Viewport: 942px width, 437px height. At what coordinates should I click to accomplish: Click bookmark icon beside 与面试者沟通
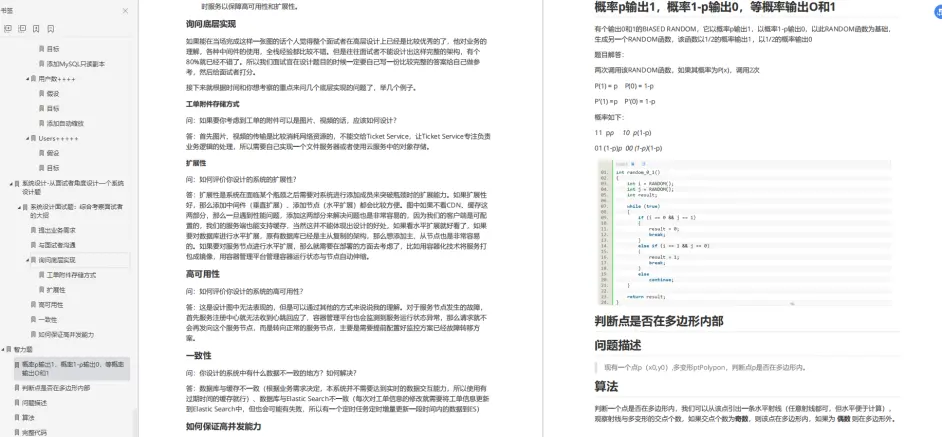coord(33,245)
